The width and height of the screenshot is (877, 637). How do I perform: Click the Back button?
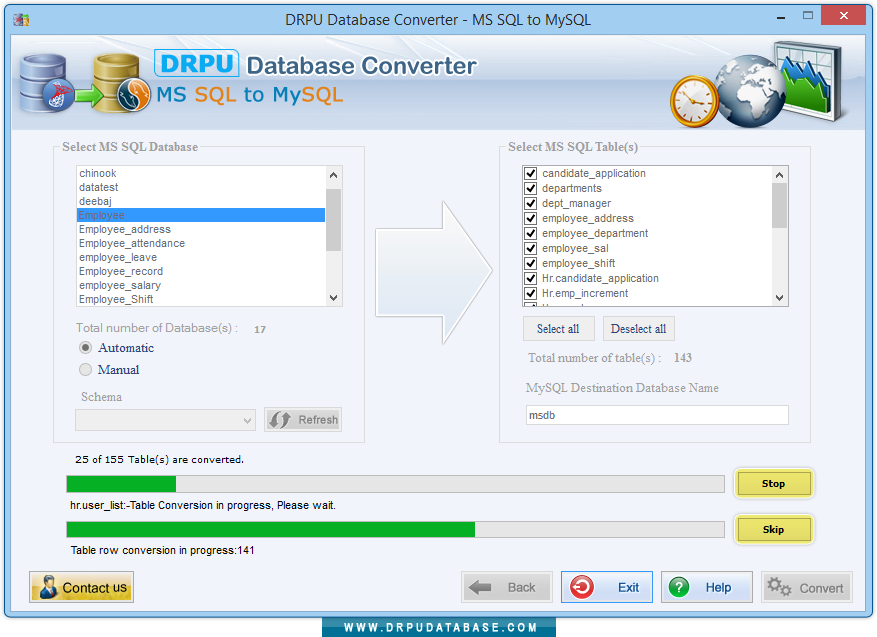pos(507,587)
